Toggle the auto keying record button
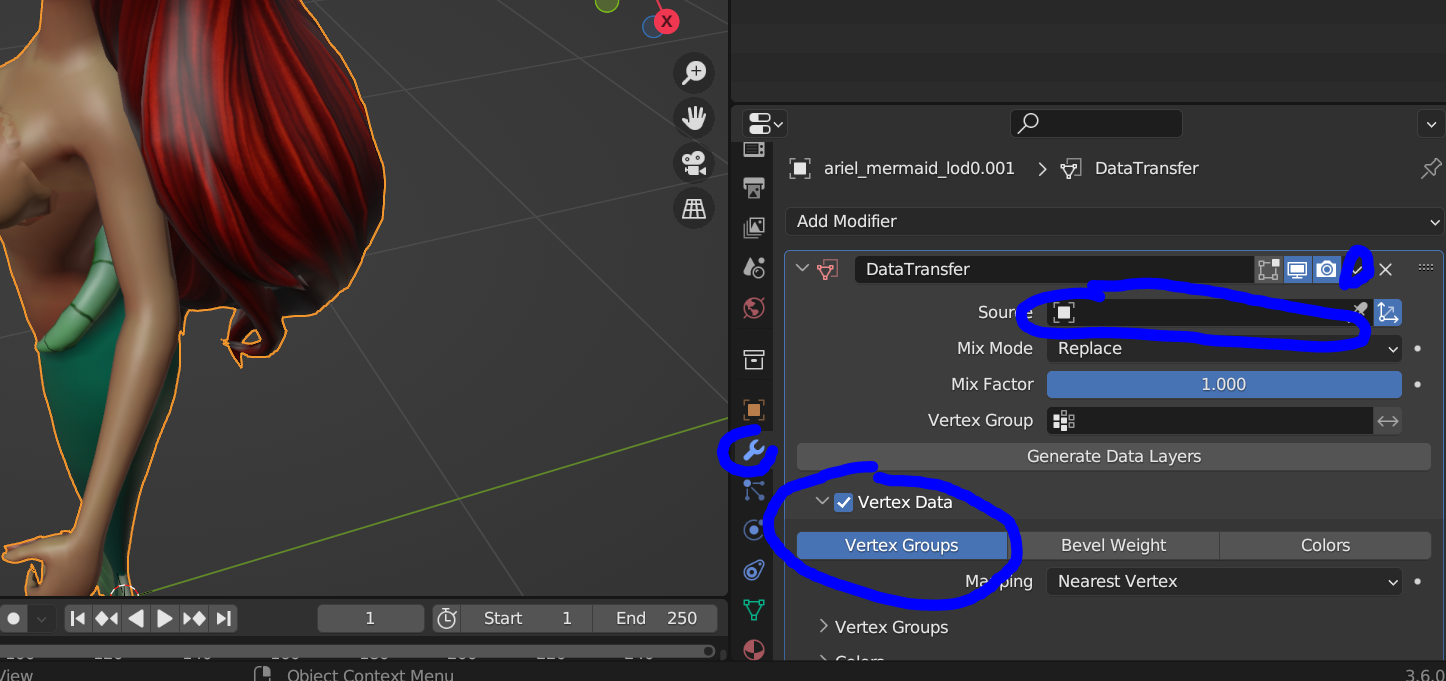Screen dimensions: 1446x681 pos(14,619)
